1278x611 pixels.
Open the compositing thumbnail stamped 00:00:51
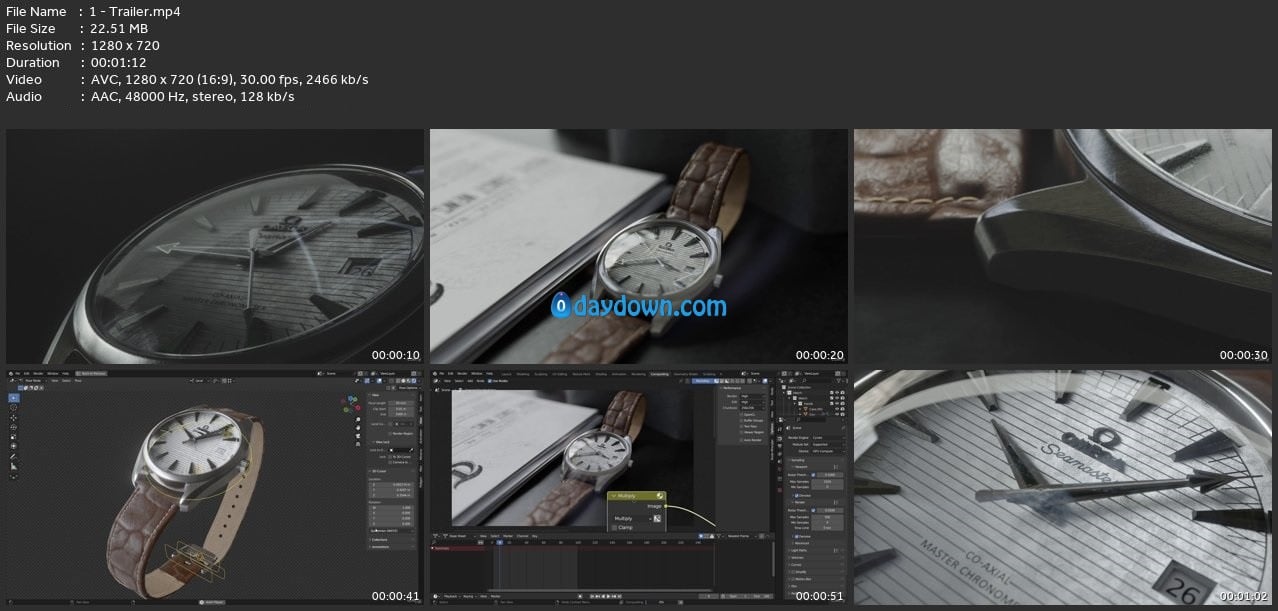tap(639, 488)
